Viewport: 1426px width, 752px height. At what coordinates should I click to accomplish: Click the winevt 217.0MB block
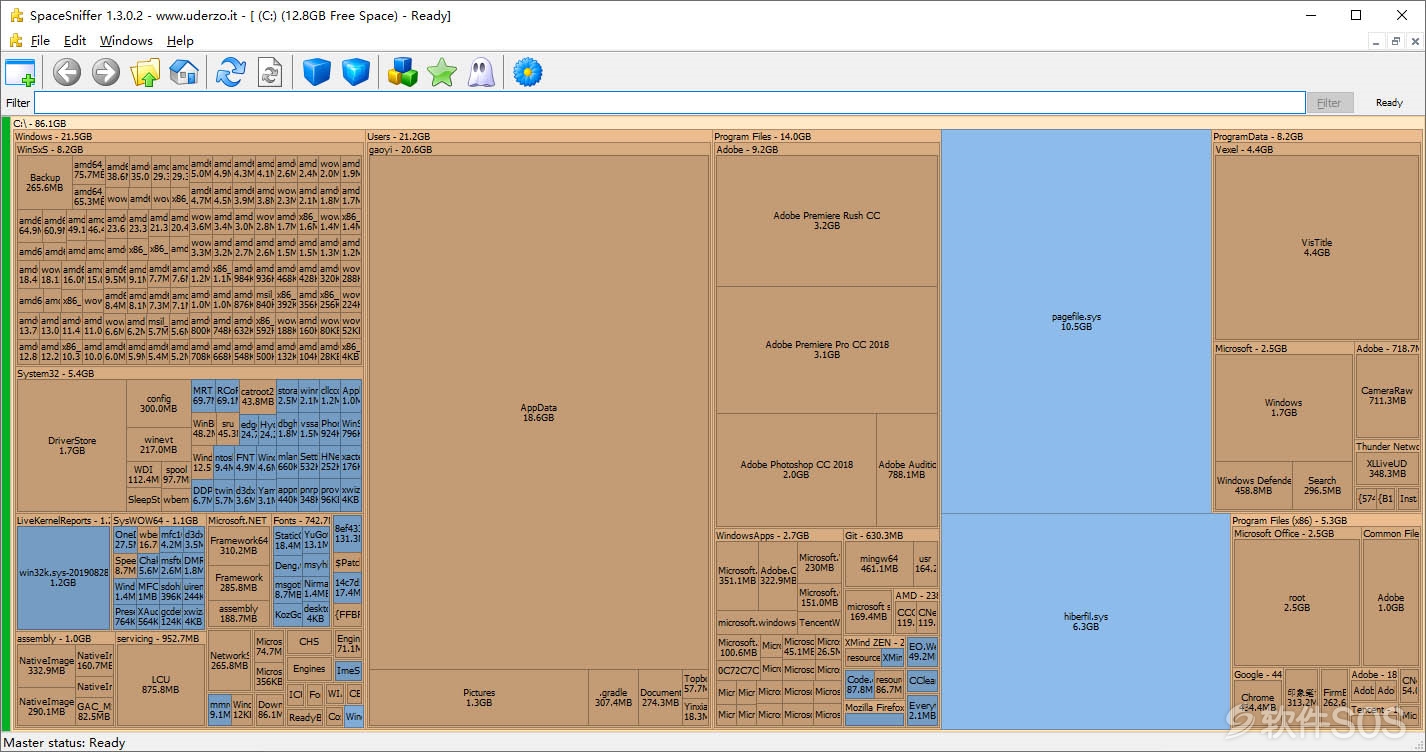tap(158, 444)
